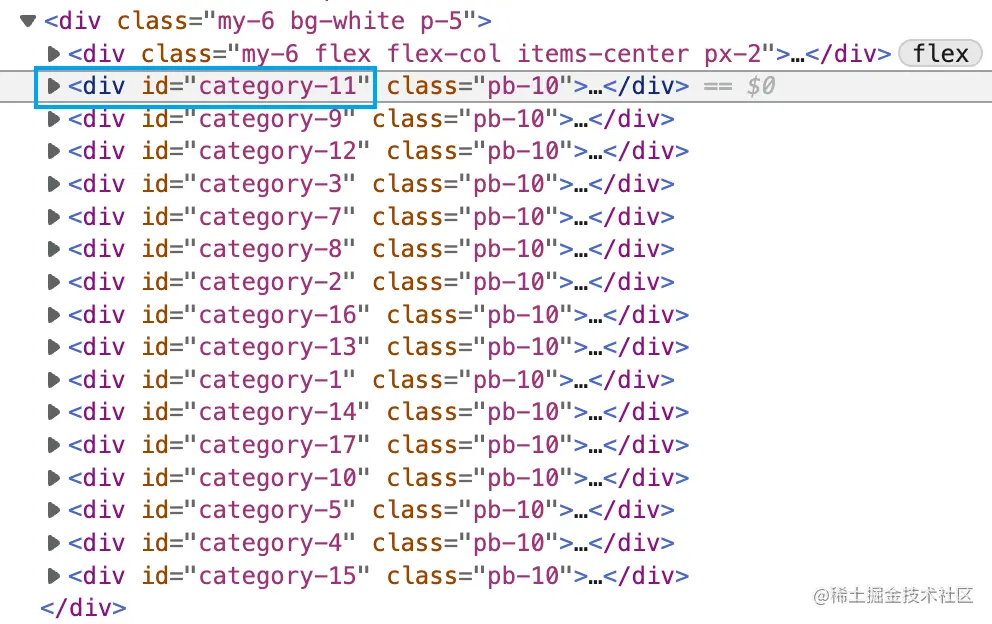Select the id="category-14" attribute text

[256, 413]
